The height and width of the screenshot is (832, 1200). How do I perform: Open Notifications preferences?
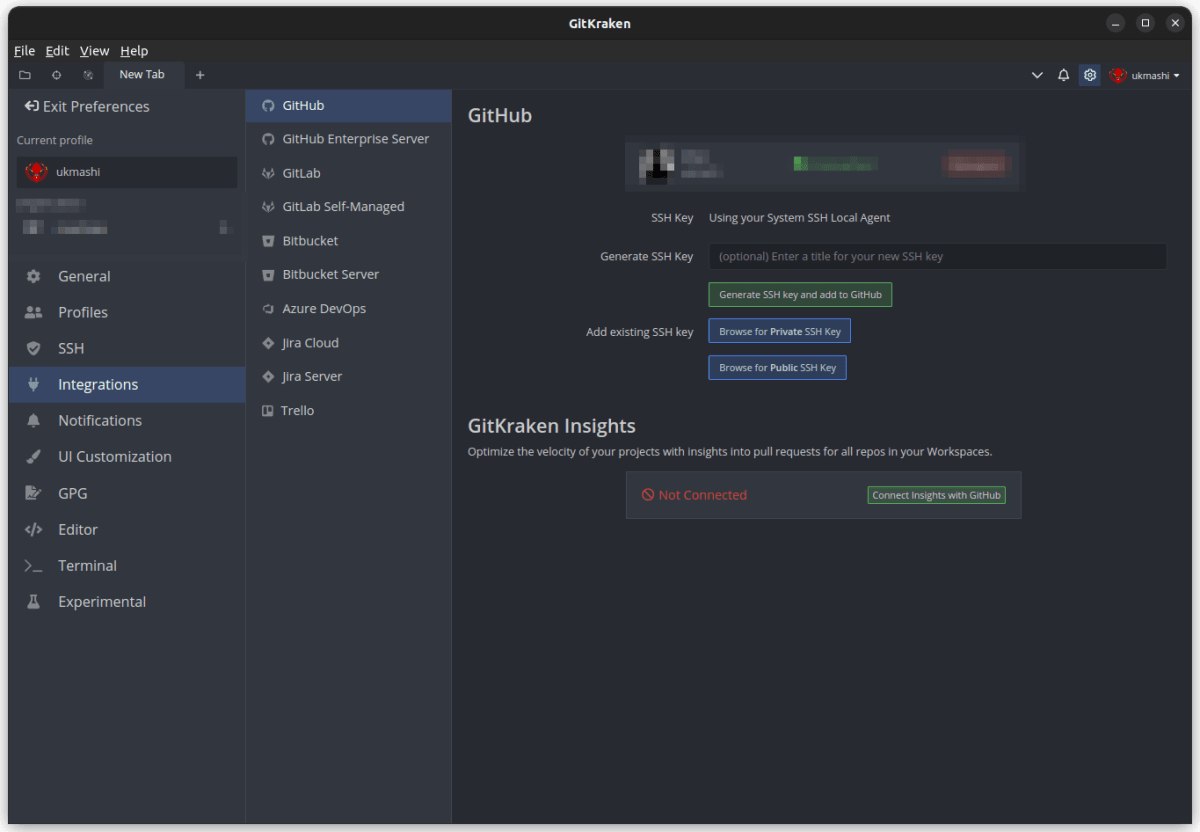[127, 420]
